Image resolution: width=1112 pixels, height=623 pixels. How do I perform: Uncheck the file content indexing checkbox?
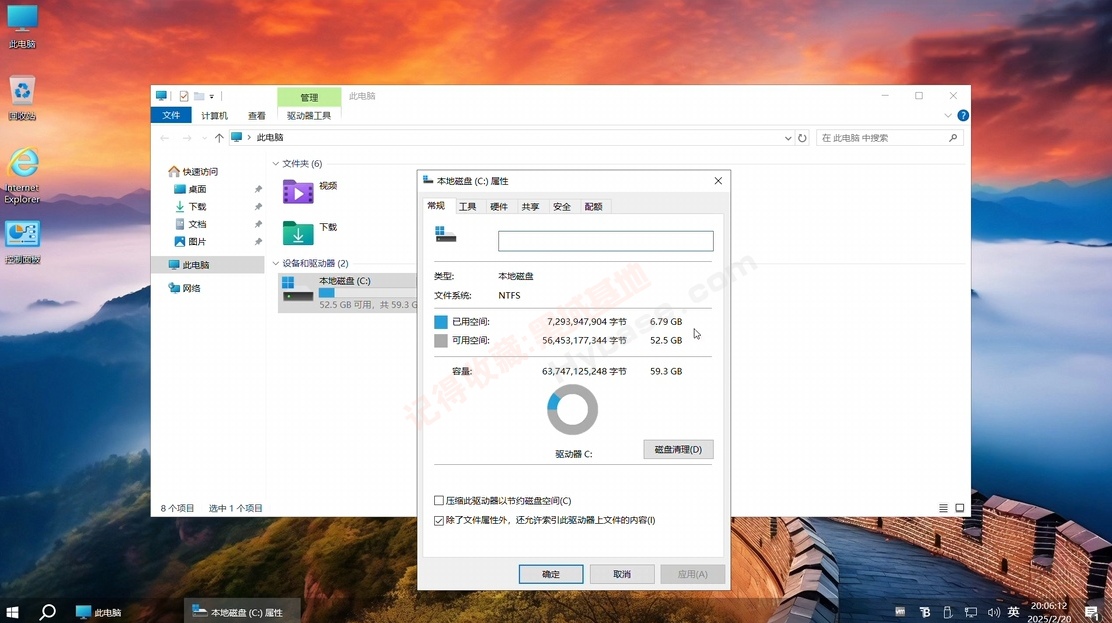(439, 520)
